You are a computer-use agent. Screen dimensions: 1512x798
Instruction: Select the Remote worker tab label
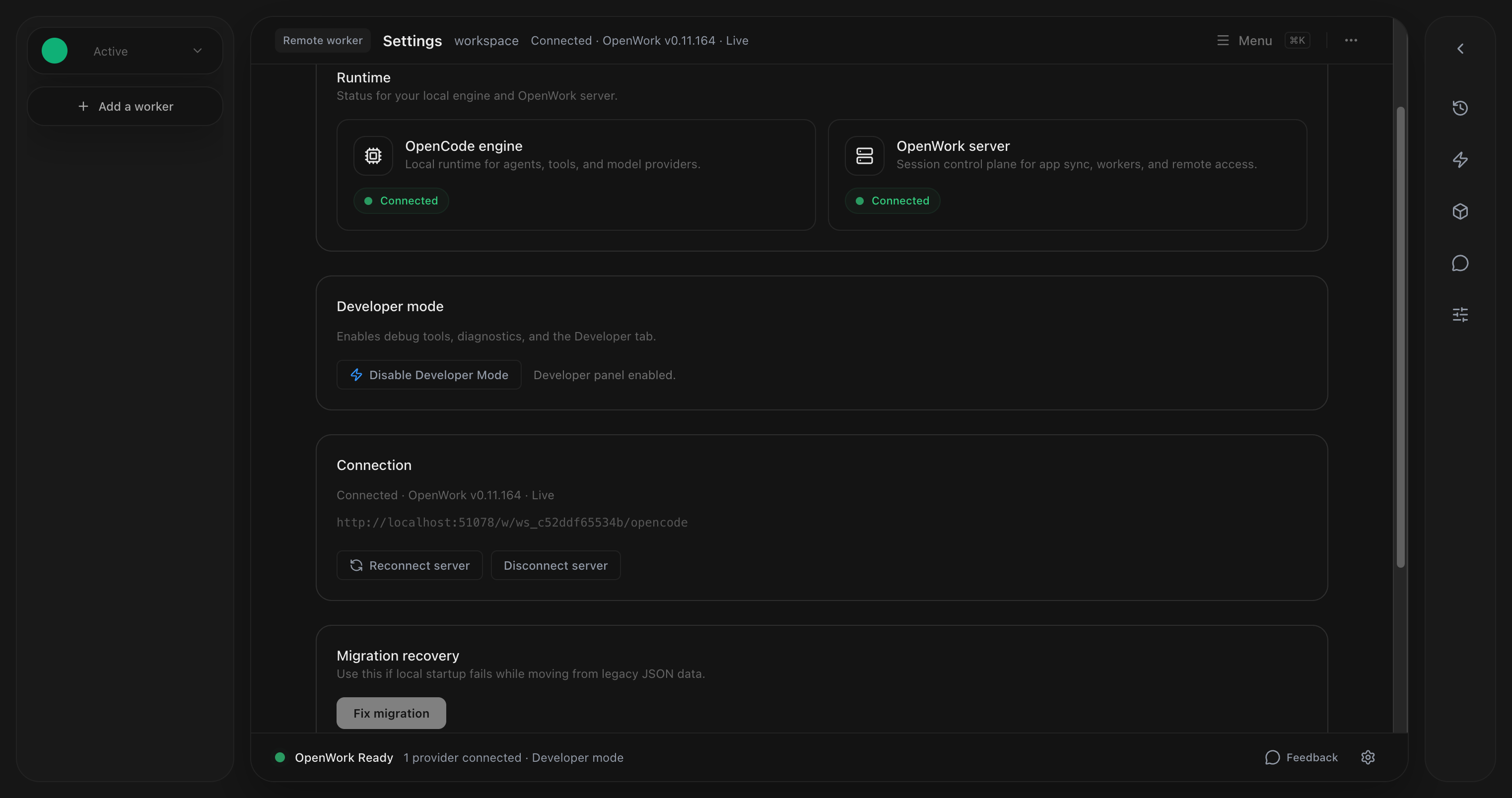pos(322,41)
